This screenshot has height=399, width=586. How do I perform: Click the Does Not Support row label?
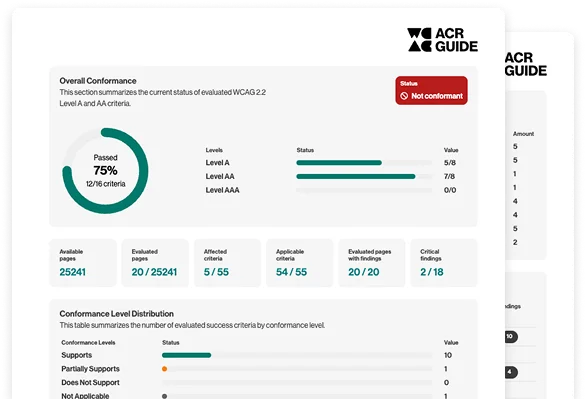[x=90, y=383]
